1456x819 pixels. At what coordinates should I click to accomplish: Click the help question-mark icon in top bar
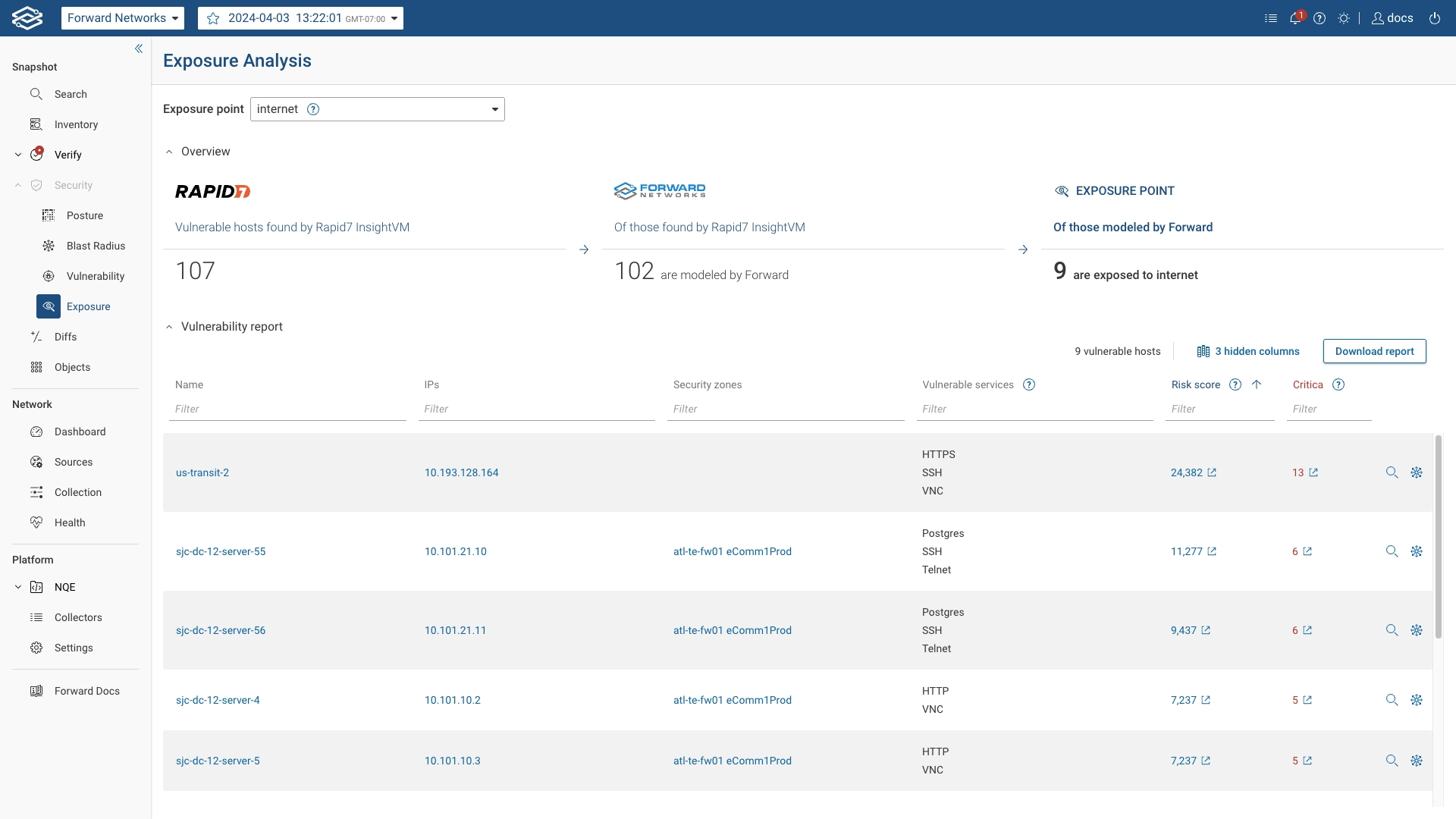[1320, 17]
